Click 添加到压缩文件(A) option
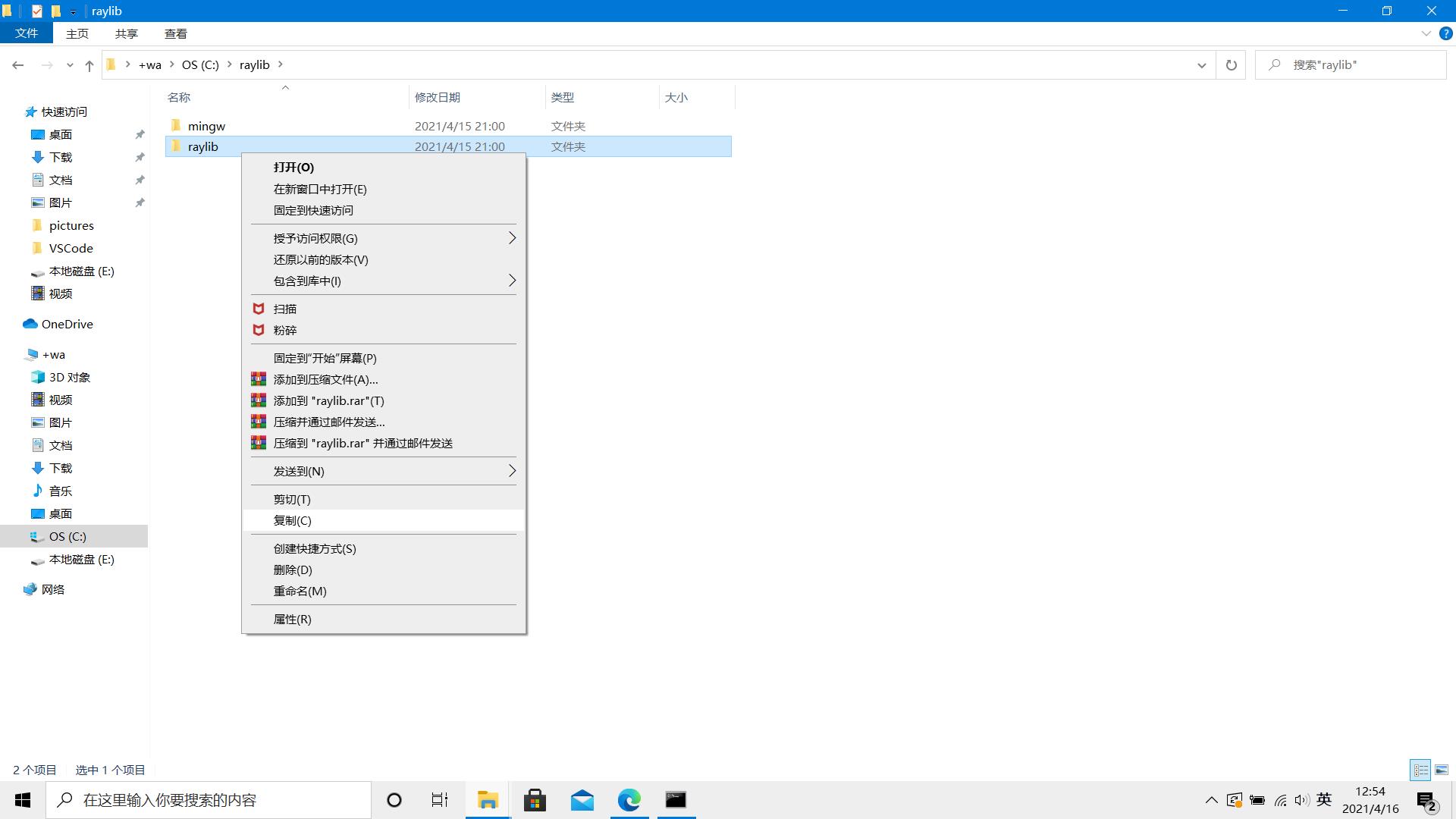 (325, 379)
